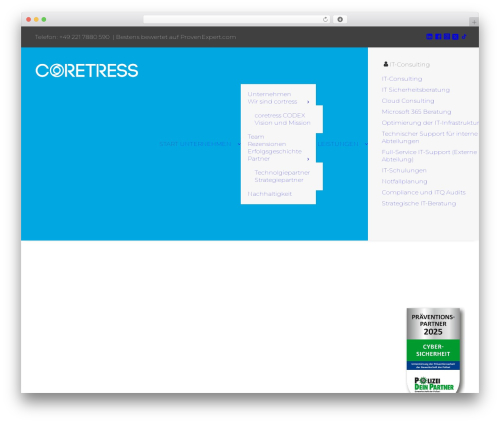Open 'Optimierung der IT-Infrastruktur' link
The width and height of the screenshot is (500, 423).
[x=430, y=123]
